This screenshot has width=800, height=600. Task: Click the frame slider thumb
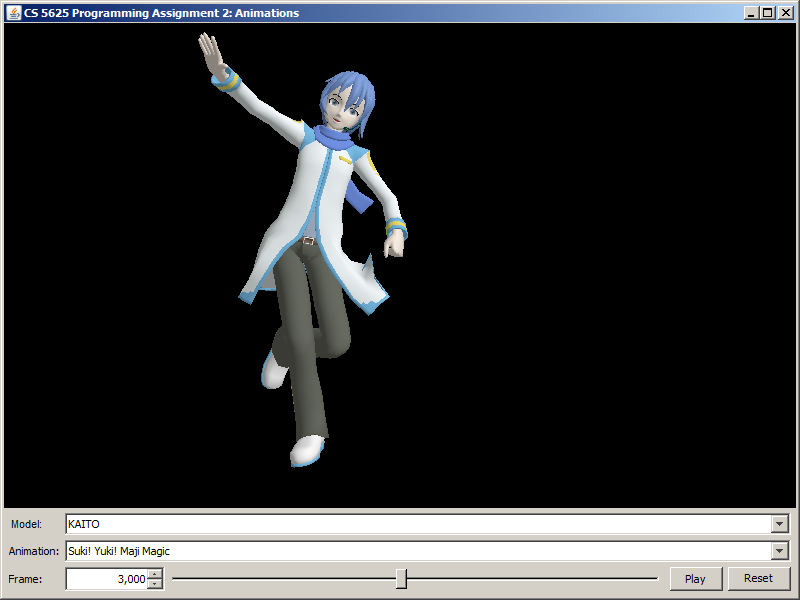pyautogui.click(x=401, y=579)
